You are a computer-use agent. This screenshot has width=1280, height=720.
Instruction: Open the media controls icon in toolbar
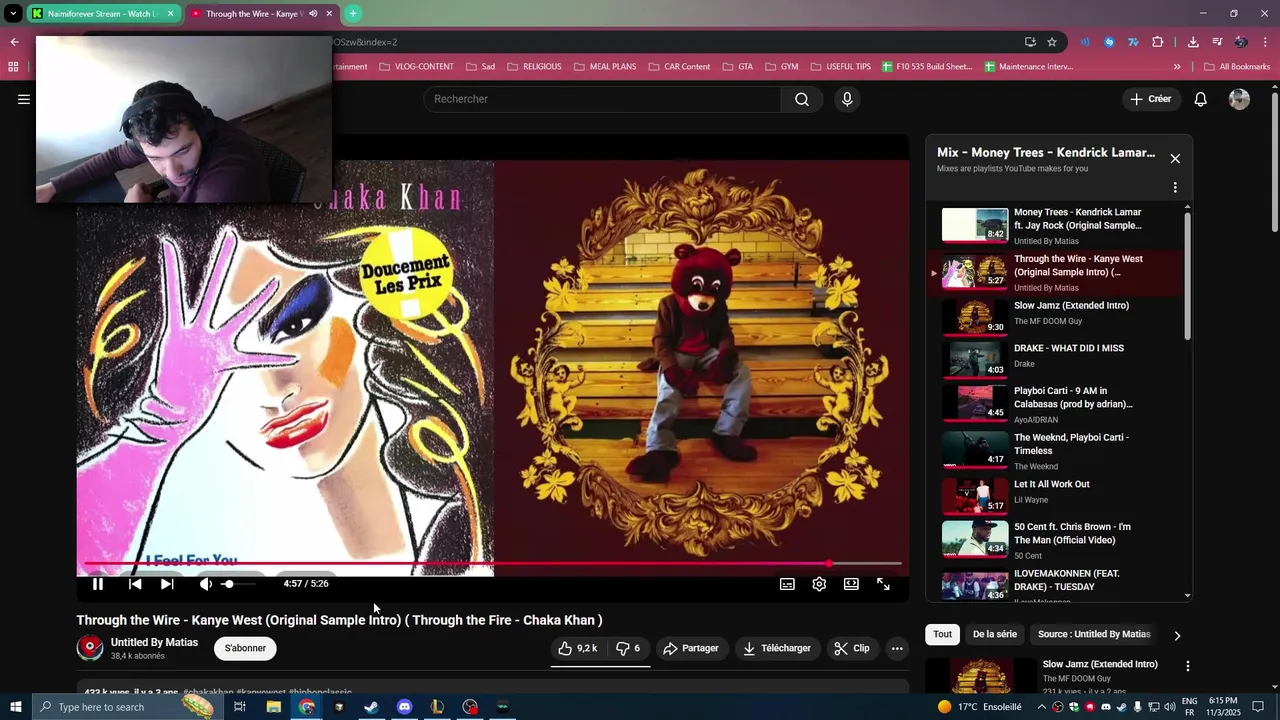click(x=1217, y=42)
